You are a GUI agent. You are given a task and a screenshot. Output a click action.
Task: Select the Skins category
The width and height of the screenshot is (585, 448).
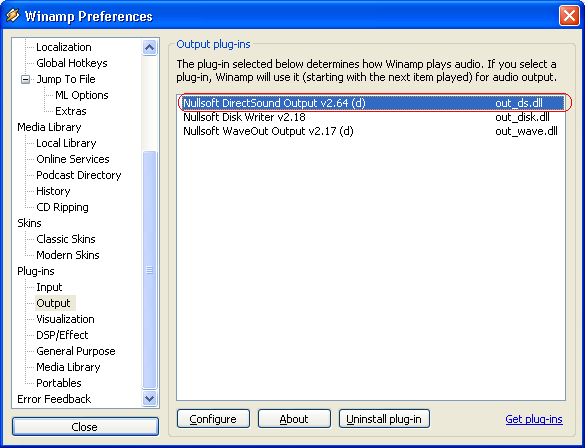point(29,223)
